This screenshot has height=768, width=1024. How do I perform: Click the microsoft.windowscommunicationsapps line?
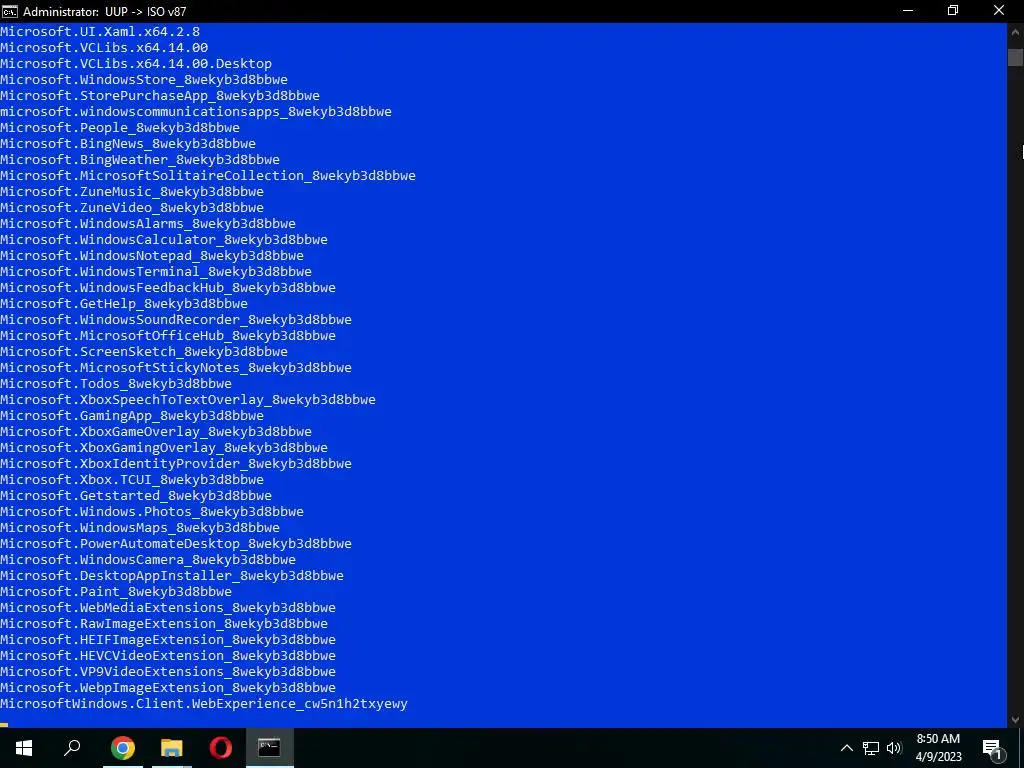tap(196, 112)
